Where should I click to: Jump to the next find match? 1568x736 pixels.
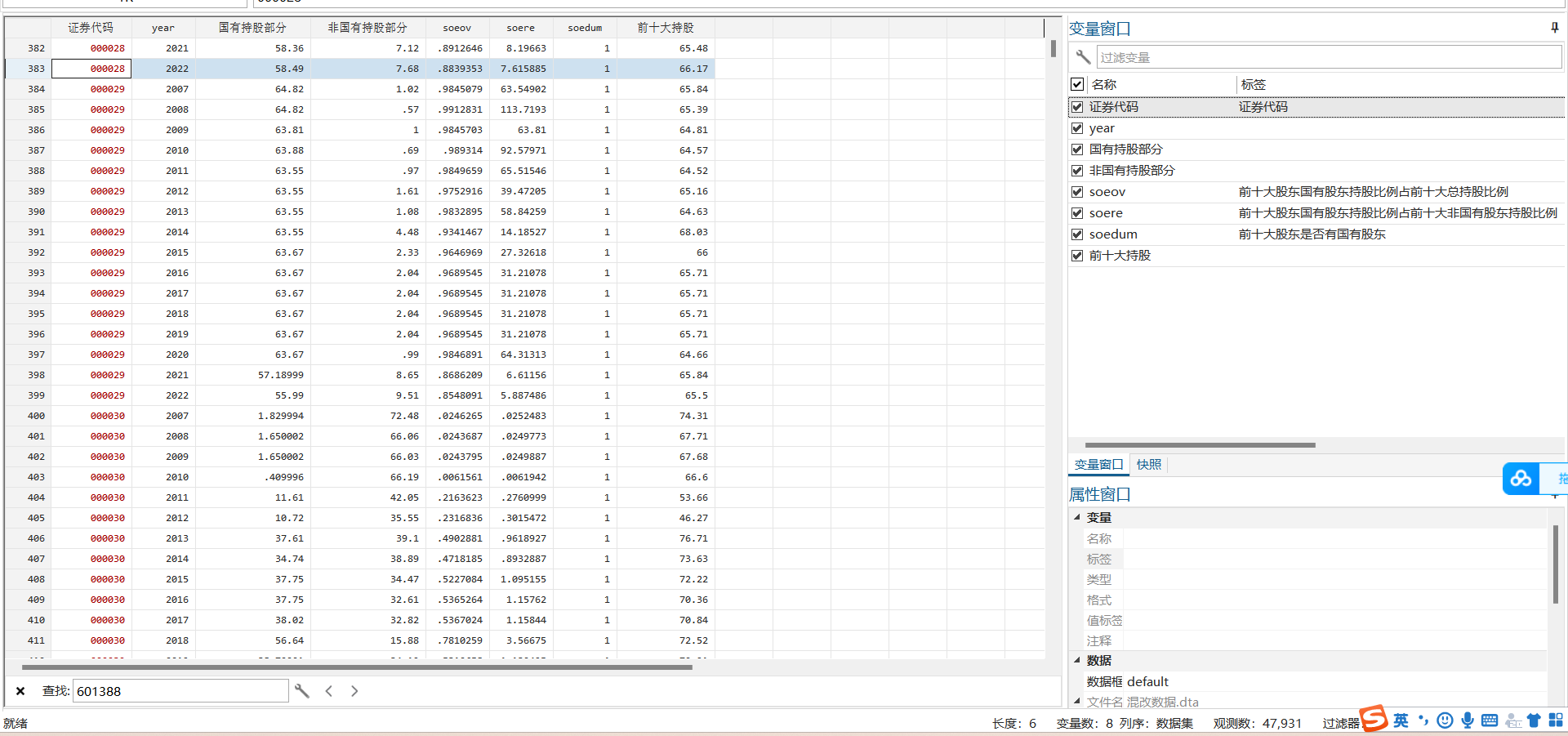click(x=354, y=691)
